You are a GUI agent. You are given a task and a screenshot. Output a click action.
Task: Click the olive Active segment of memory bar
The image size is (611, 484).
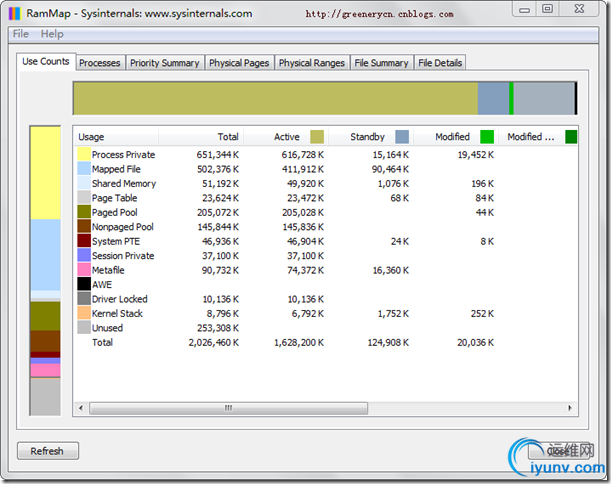pos(275,98)
